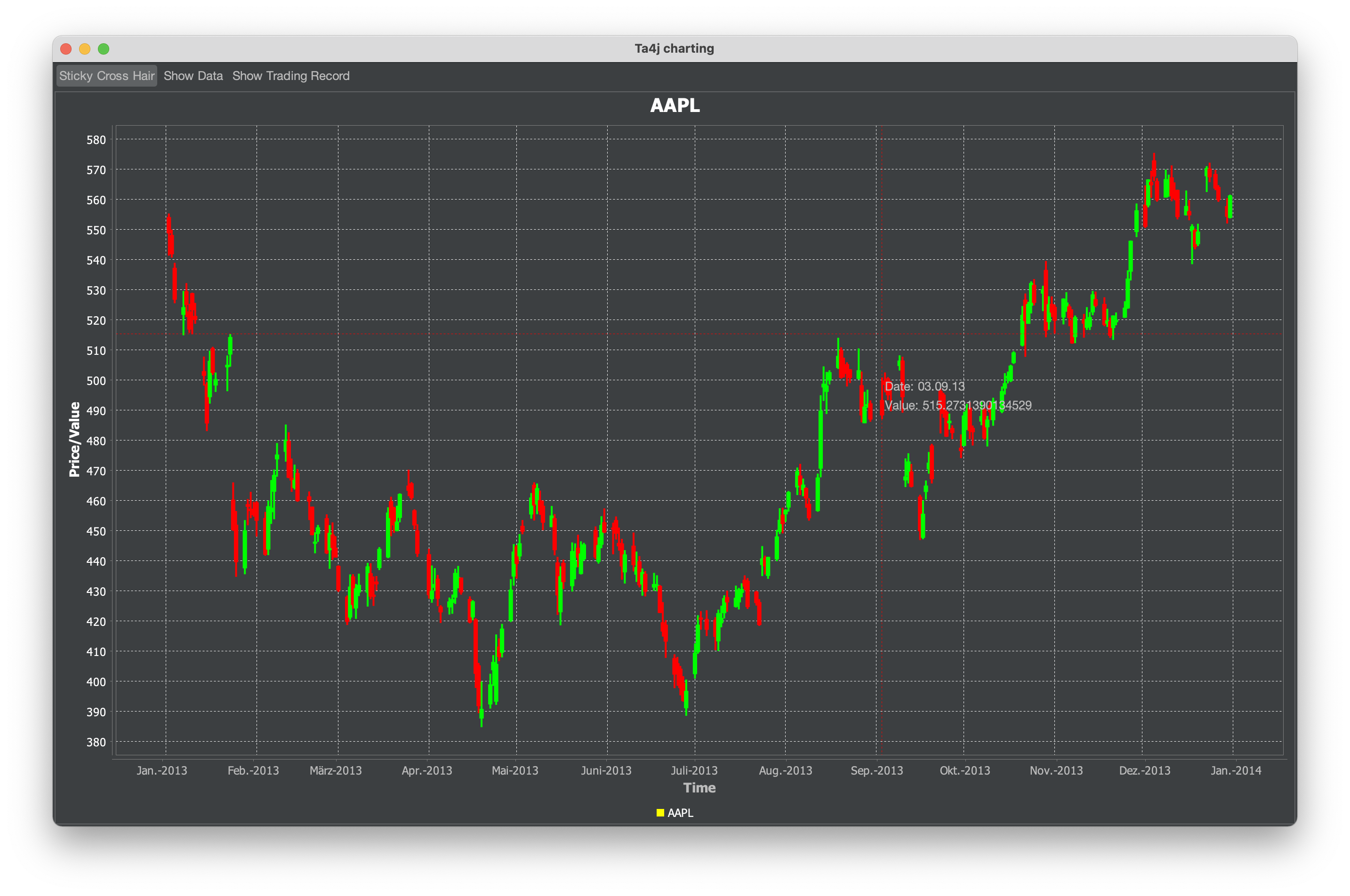
Task: Click the yellow AAPL legend swatch
Action: (660, 813)
